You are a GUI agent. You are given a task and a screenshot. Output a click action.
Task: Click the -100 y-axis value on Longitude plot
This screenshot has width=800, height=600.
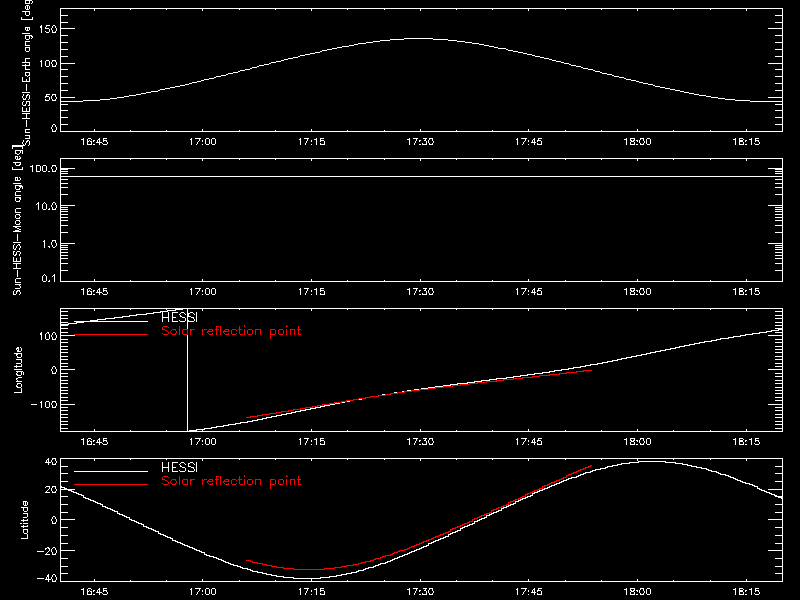(44, 405)
